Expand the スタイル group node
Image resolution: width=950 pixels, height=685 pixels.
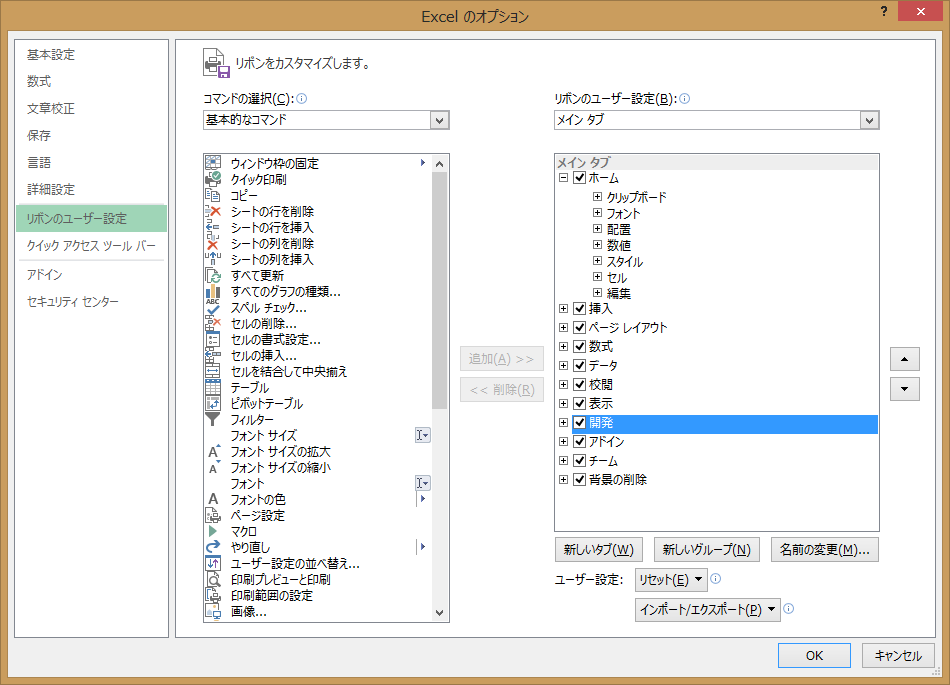click(597, 261)
